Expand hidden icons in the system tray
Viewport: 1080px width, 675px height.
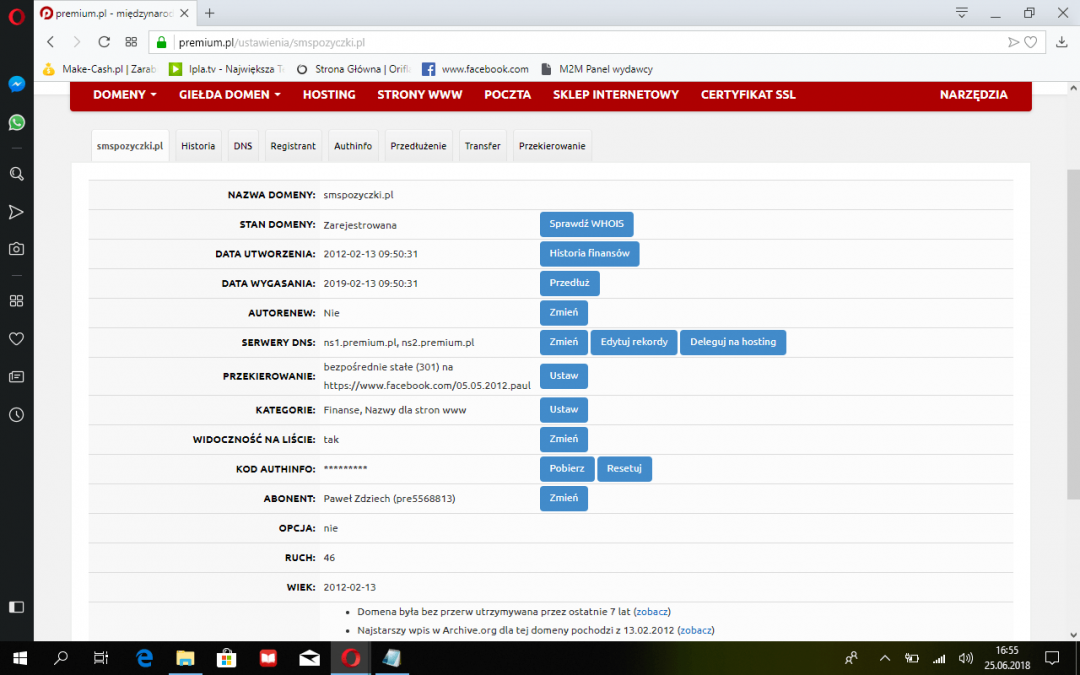[x=884, y=658]
